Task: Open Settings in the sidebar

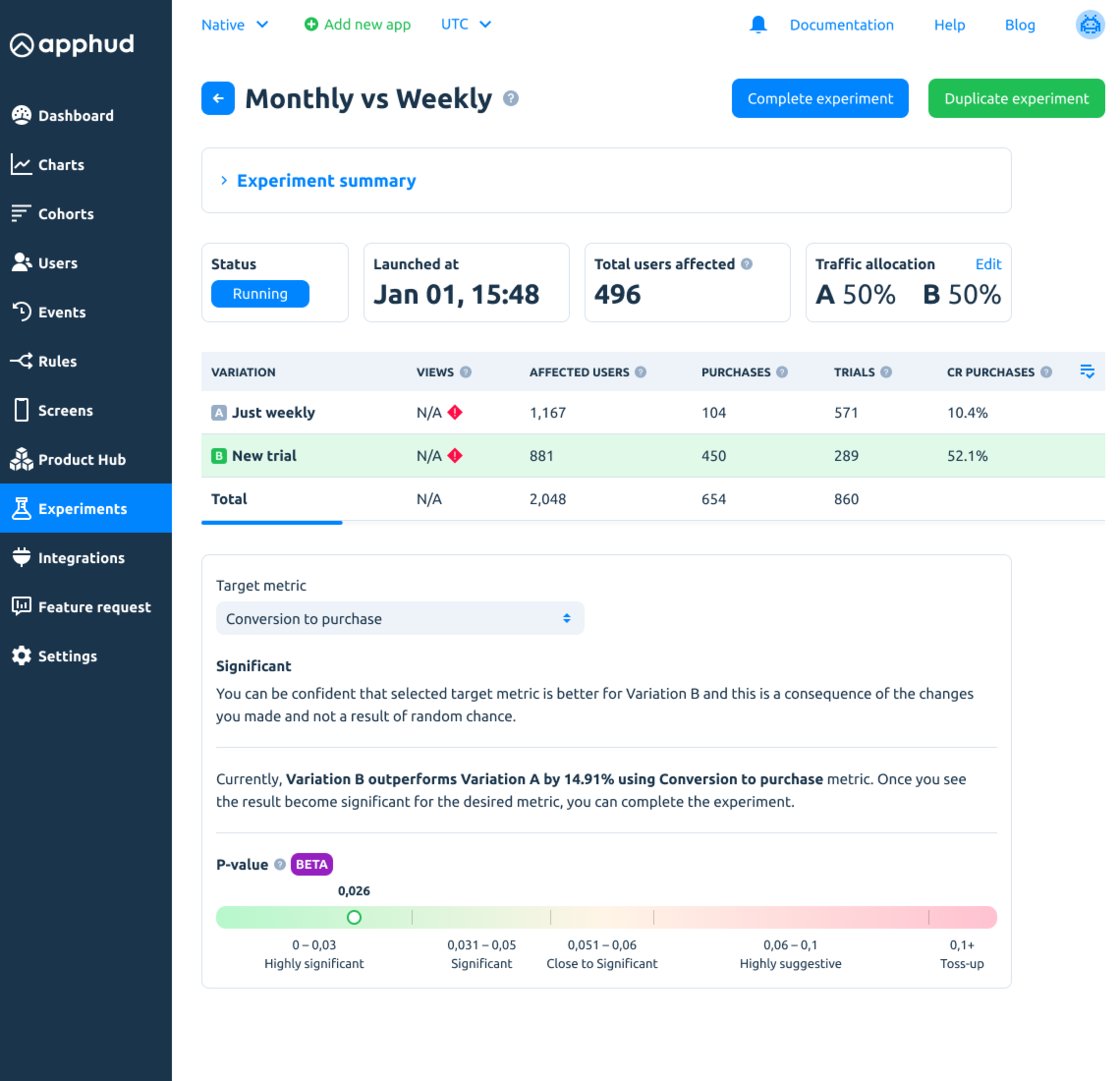Action: pyautogui.click(x=86, y=656)
